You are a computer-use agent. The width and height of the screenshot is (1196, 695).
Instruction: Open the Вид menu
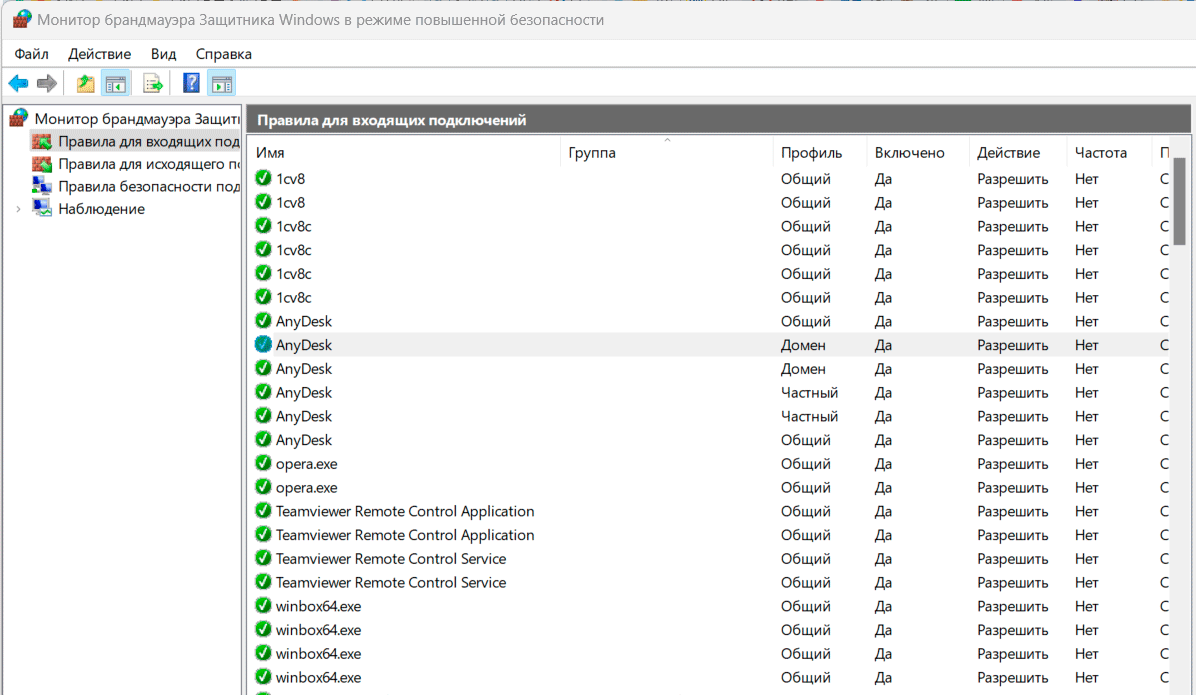pyautogui.click(x=163, y=54)
